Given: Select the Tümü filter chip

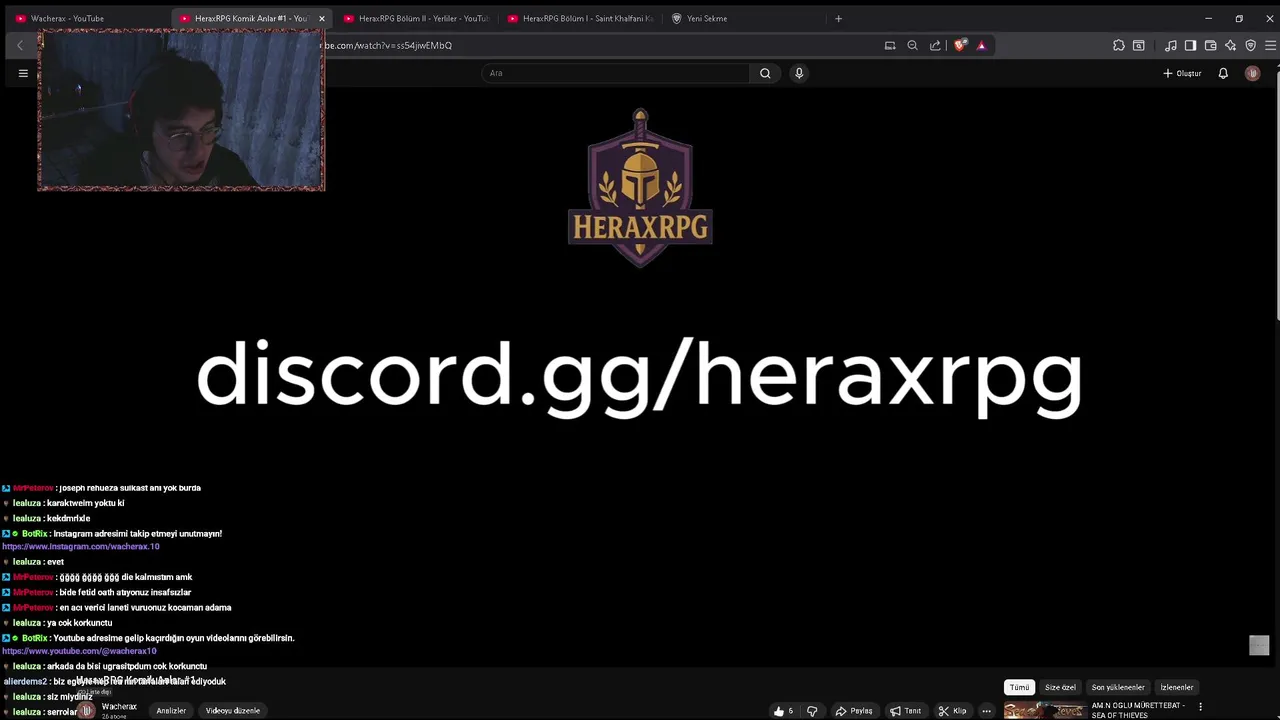Looking at the screenshot, I should pos(1019,687).
